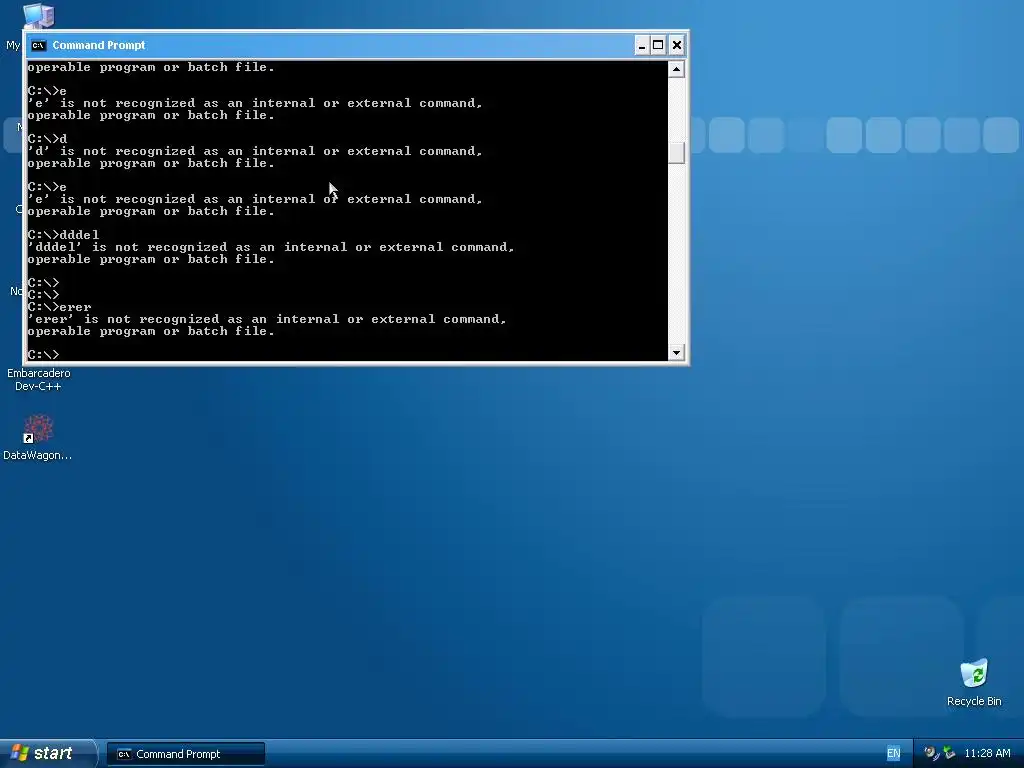Select the Recycle Bin desktop icon
Screen dimensions: 1024x768
[x=974, y=673]
